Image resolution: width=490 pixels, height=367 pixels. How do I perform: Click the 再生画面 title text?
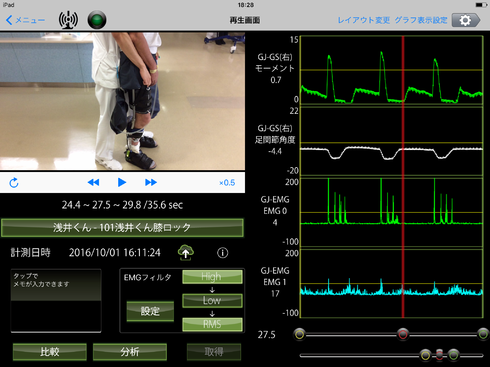coord(245,20)
